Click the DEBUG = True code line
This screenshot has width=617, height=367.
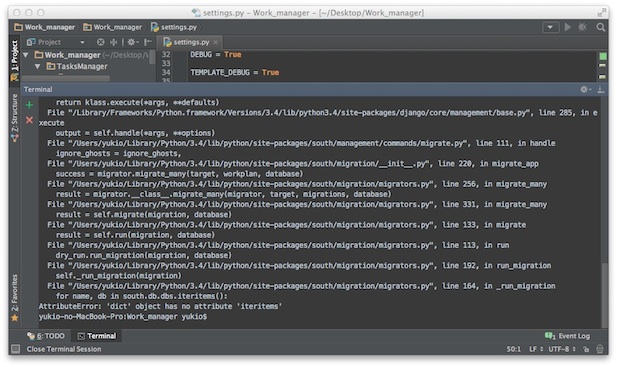216,55
